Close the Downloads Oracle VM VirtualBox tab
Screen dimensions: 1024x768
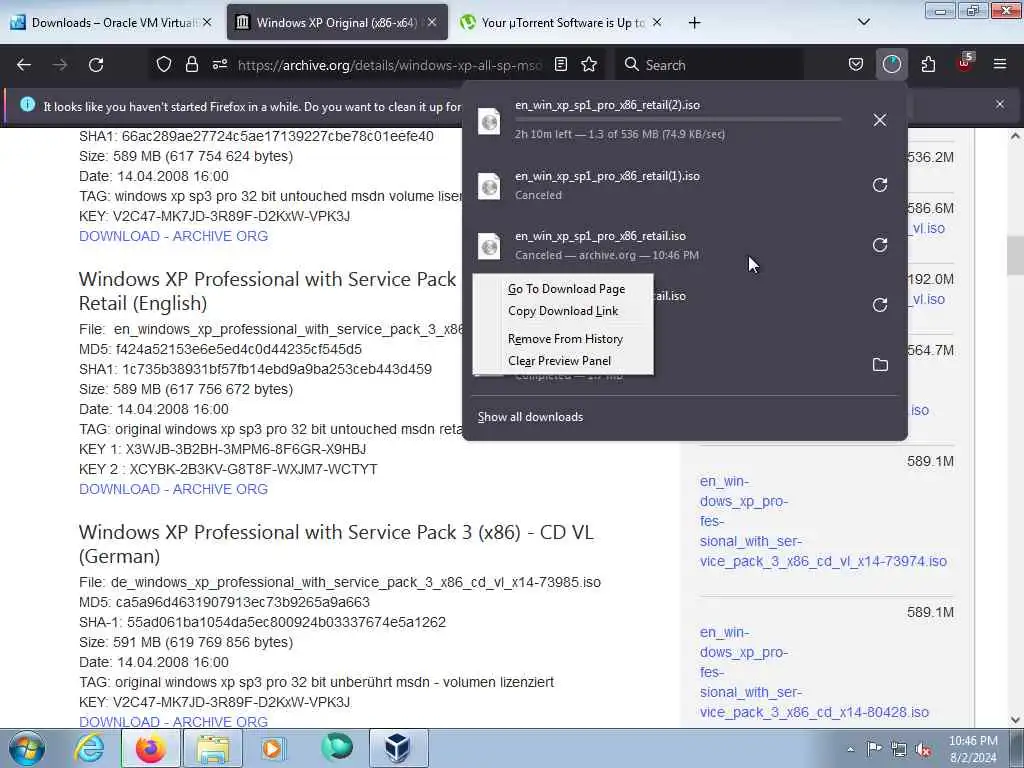point(207,23)
